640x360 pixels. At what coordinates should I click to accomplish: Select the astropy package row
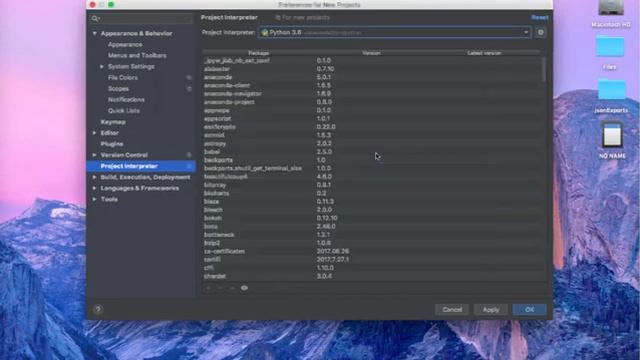[x=371, y=144]
